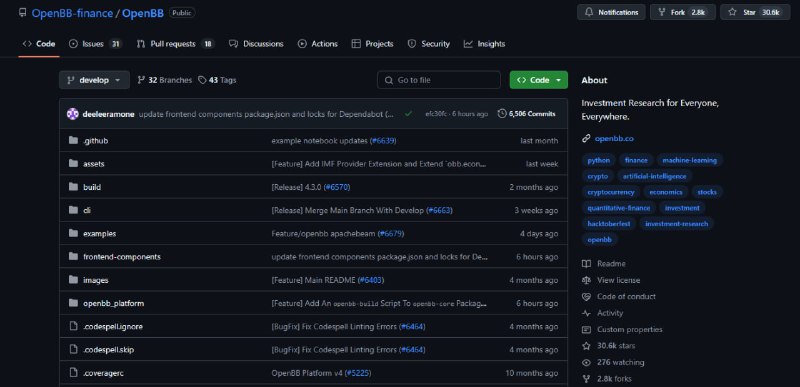Click the investment-research topic tag

coord(677,223)
